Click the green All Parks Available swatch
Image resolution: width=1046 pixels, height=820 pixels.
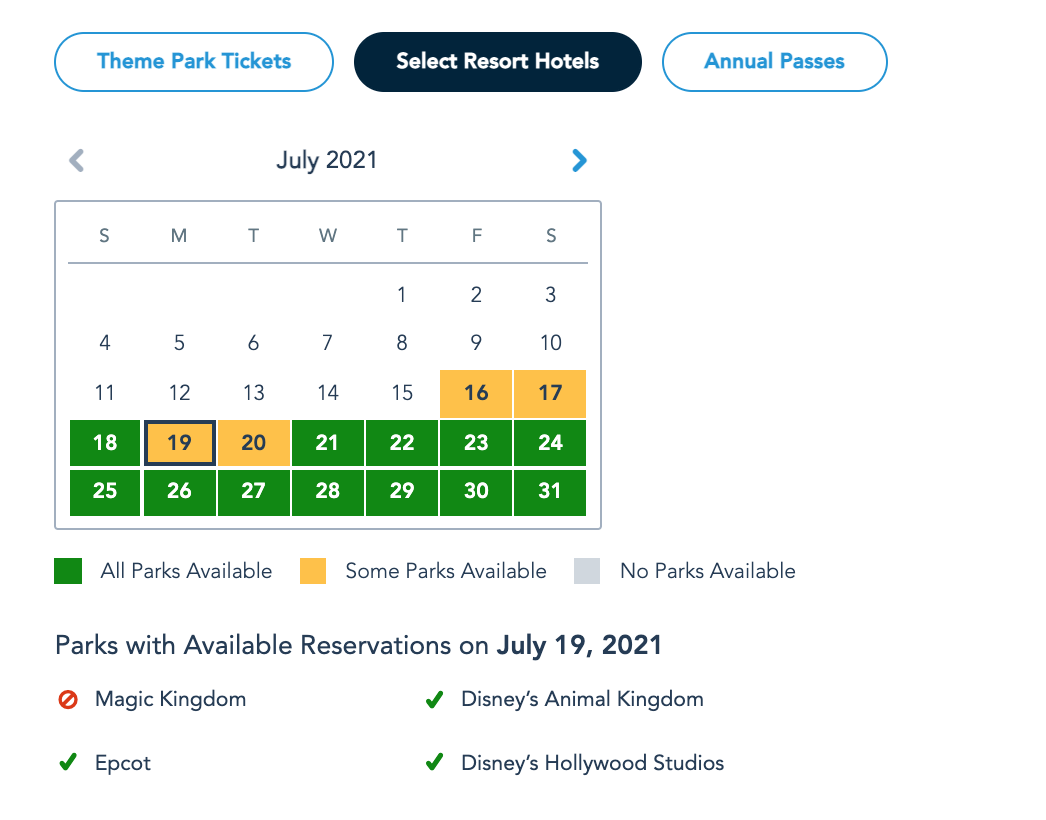click(x=68, y=571)
